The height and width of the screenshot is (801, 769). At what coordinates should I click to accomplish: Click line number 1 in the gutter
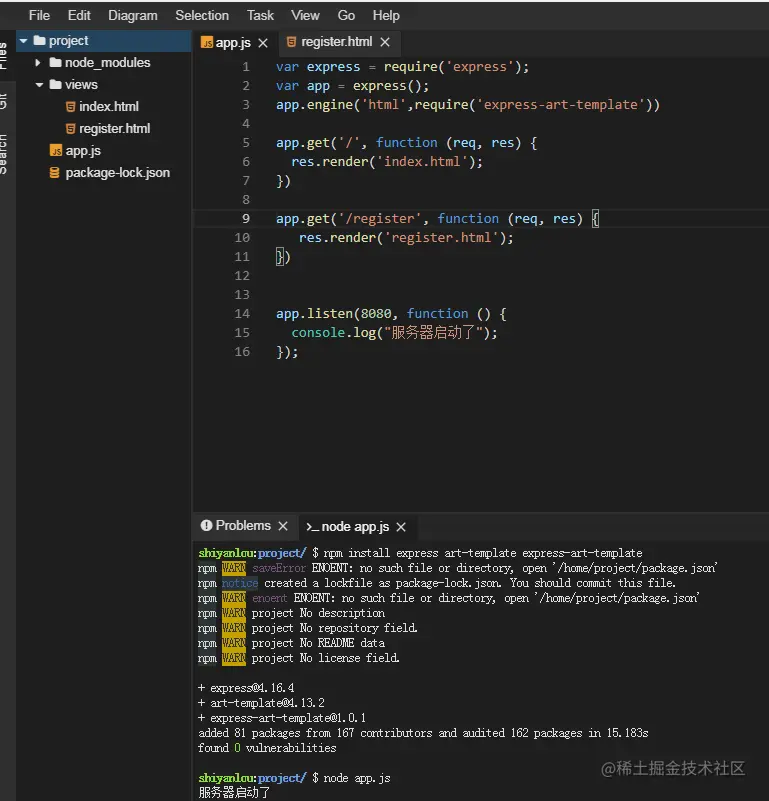pos(246,67)
